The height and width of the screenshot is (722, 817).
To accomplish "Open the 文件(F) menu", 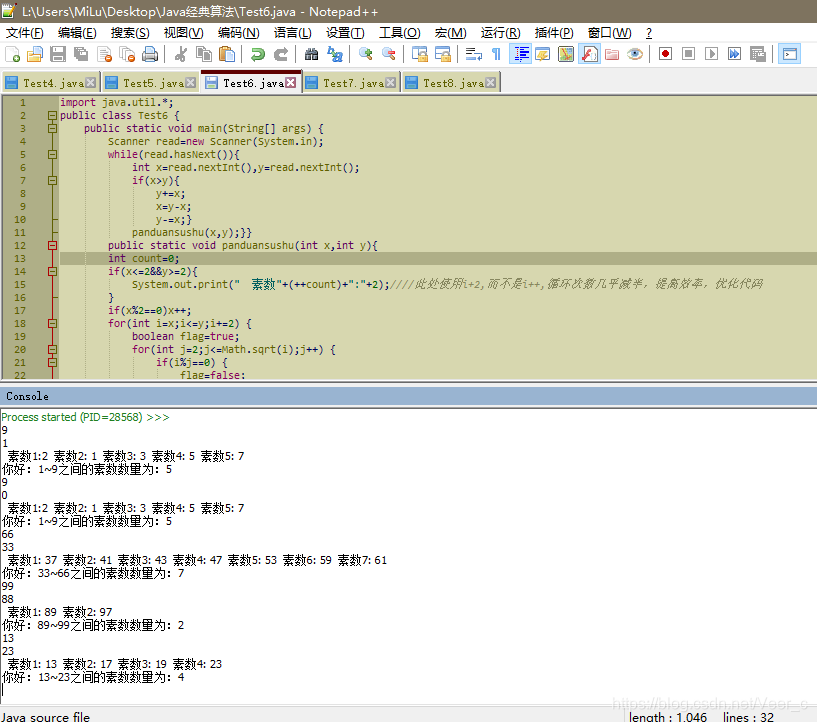I will [24, 33].
